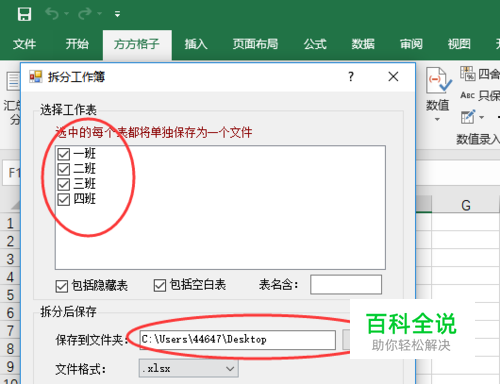This screenshot has width=500, height=384.
Task: Click the Undo arrow icon
Action: click(x=52, y=14)
